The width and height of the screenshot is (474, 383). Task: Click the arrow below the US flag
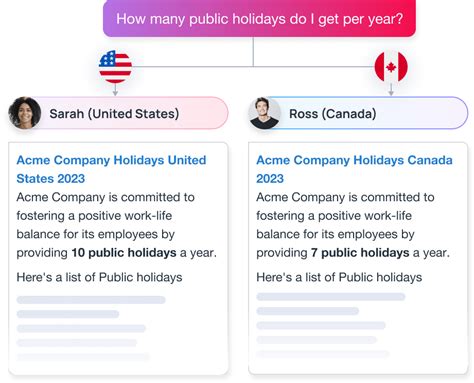115,90
